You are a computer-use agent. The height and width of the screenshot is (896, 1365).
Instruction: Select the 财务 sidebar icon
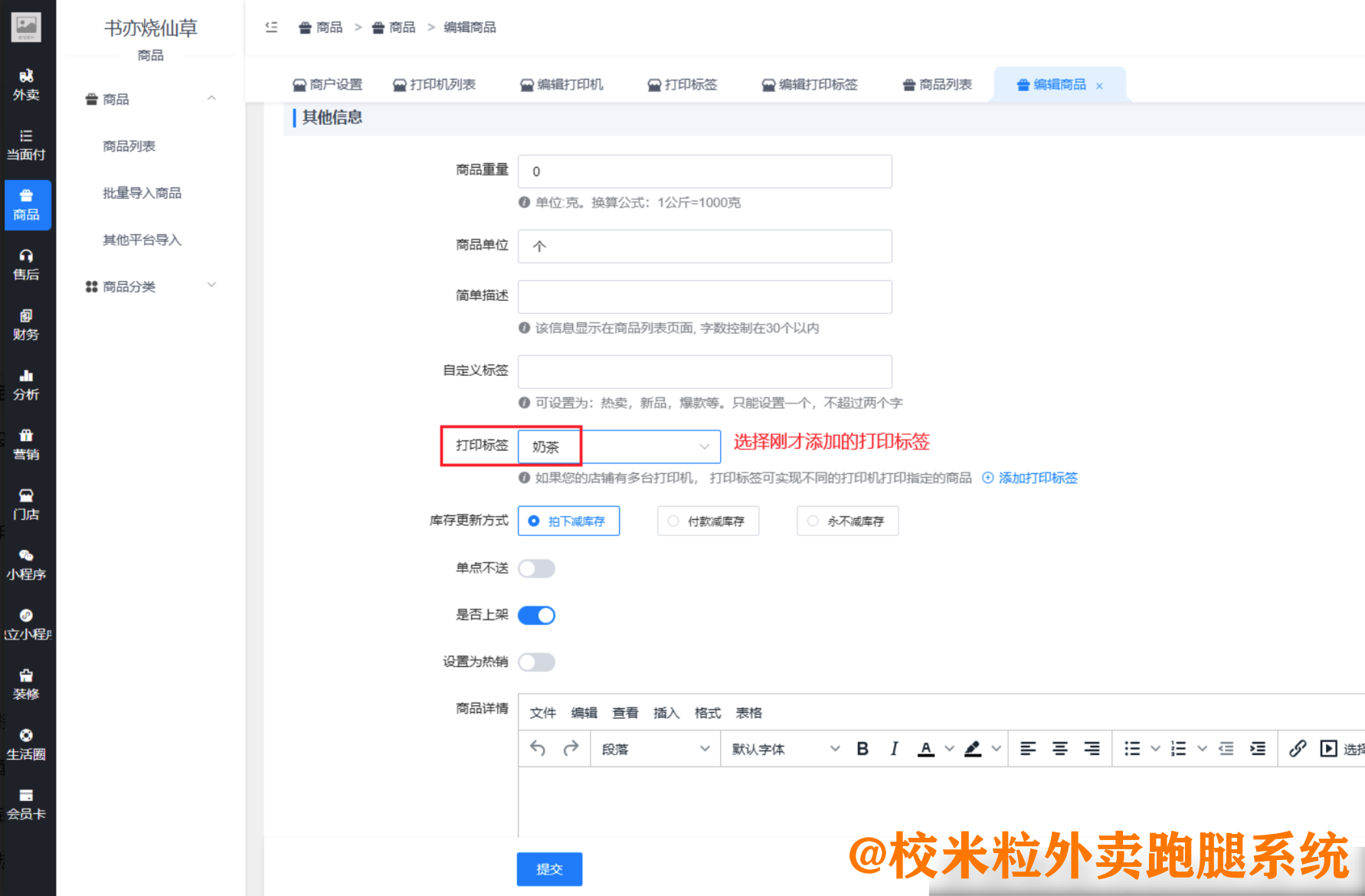pos(27,325)
